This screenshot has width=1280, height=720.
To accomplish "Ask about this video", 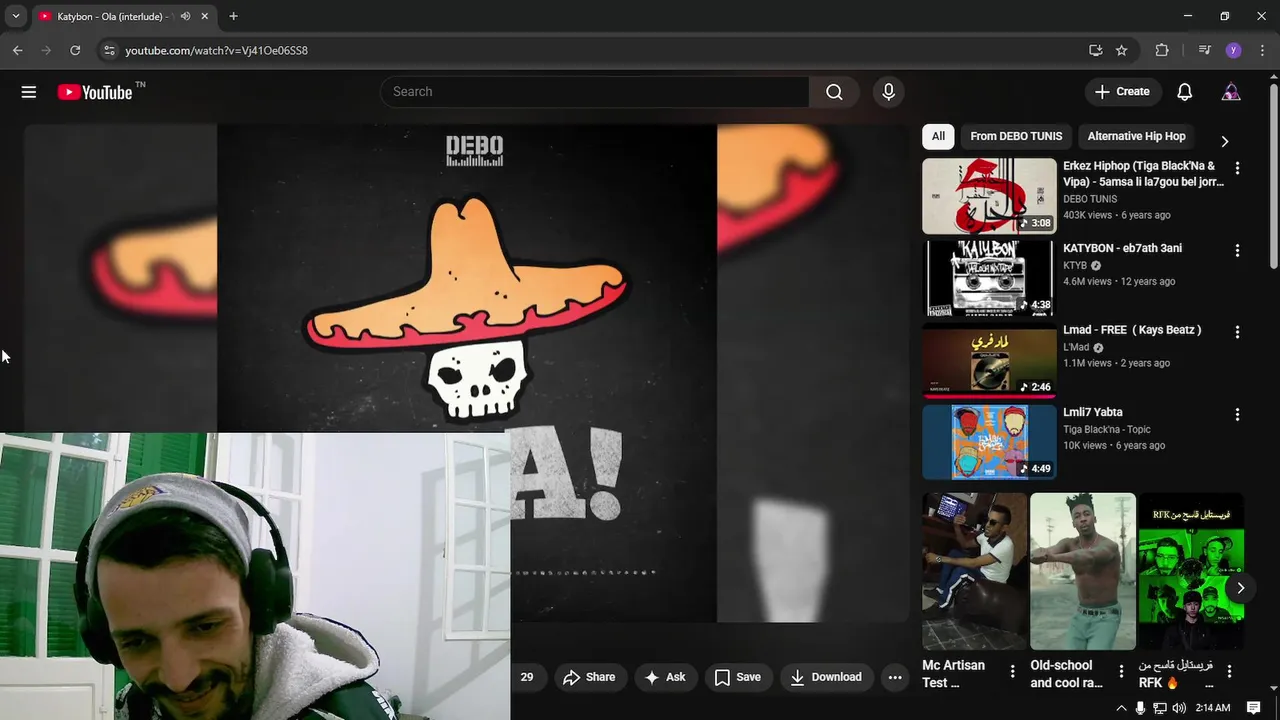I will pos(665,677).
